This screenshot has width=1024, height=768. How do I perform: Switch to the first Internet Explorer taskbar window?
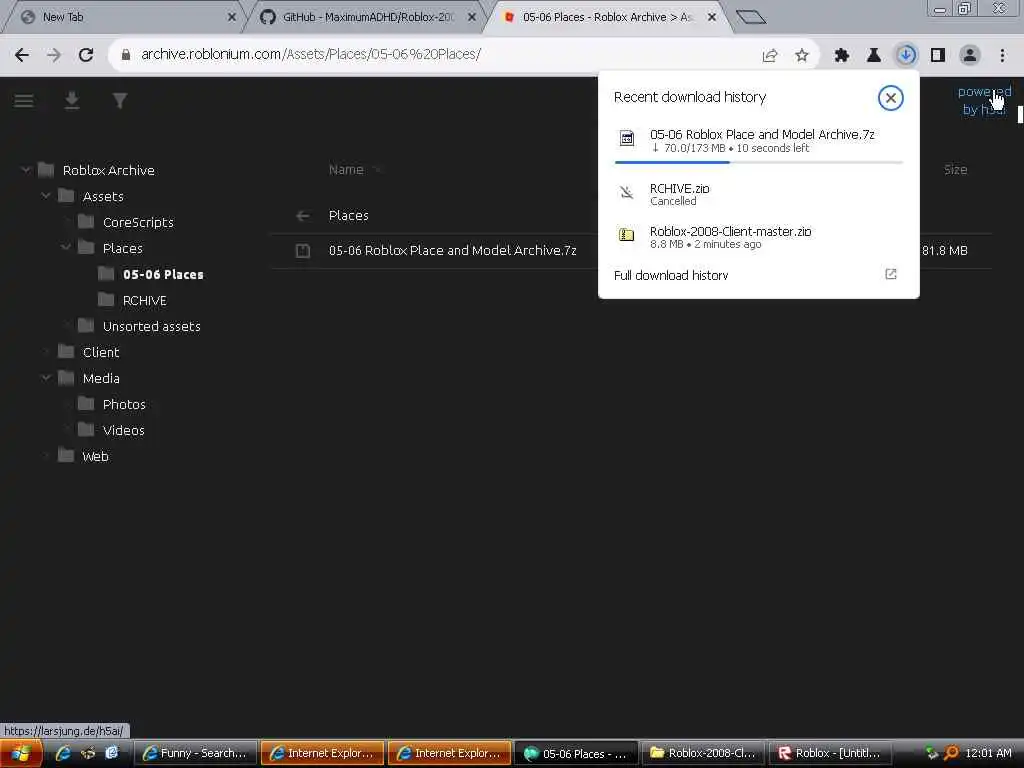pyautogui.click(x=322, y=753)
